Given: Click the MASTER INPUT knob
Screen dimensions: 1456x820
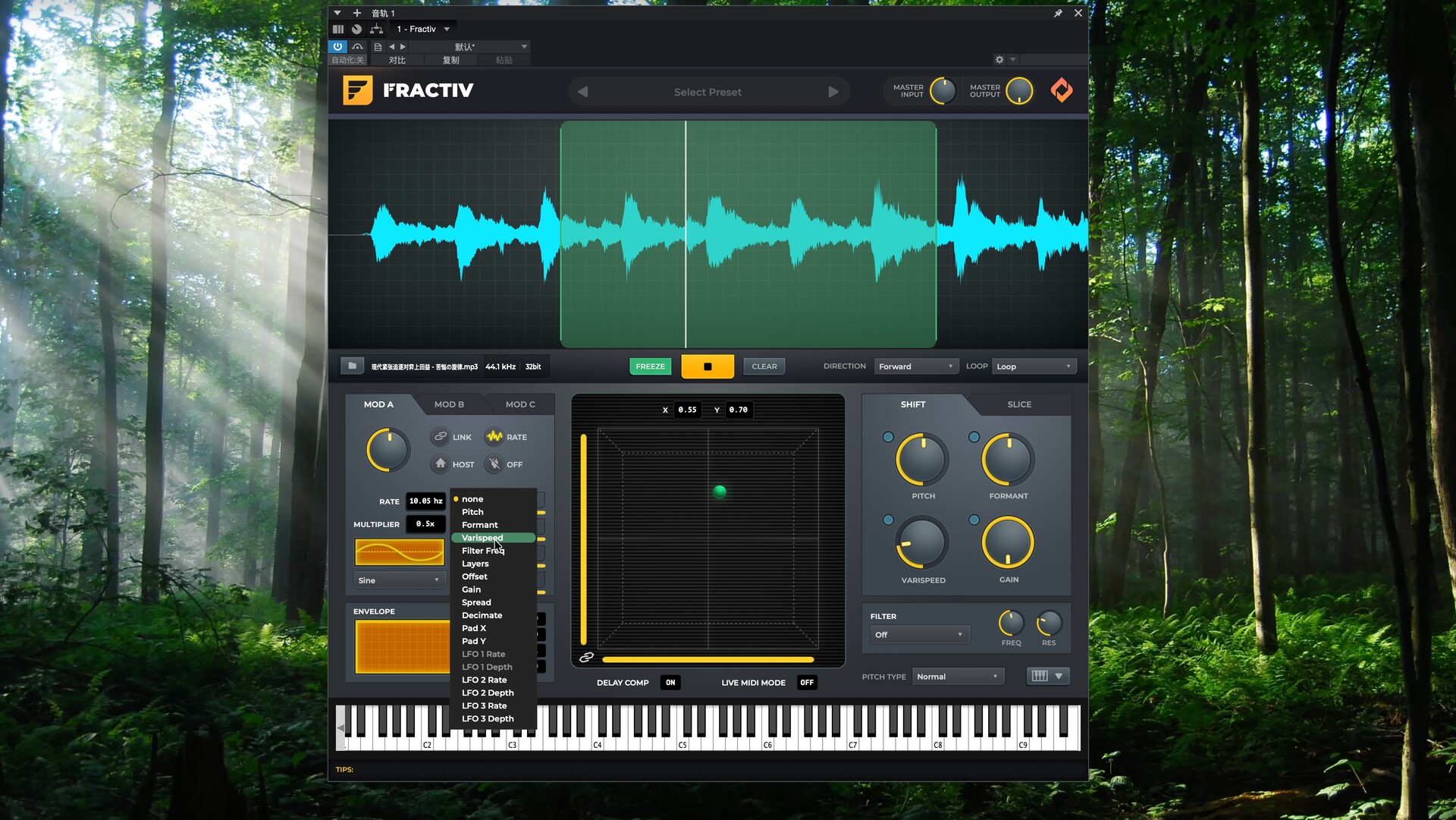Looking at the screenshot, I should (943, 91).
